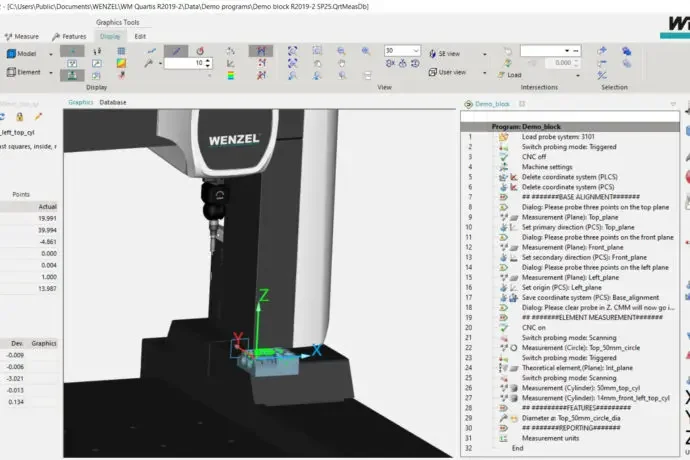The width and height of the screenshot is (690, 460).
Task: Rotate view about the Y axis icon
Action: point(402,63)
